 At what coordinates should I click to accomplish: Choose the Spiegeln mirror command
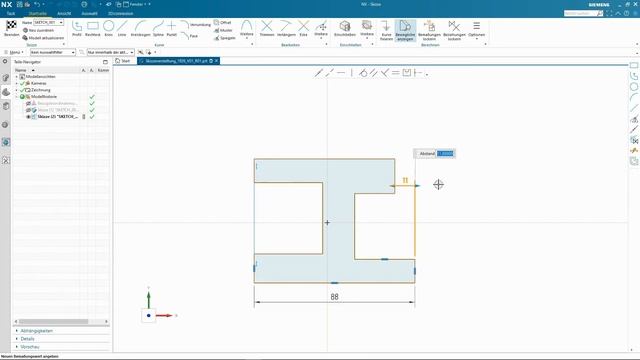click(x=225, y=38)
